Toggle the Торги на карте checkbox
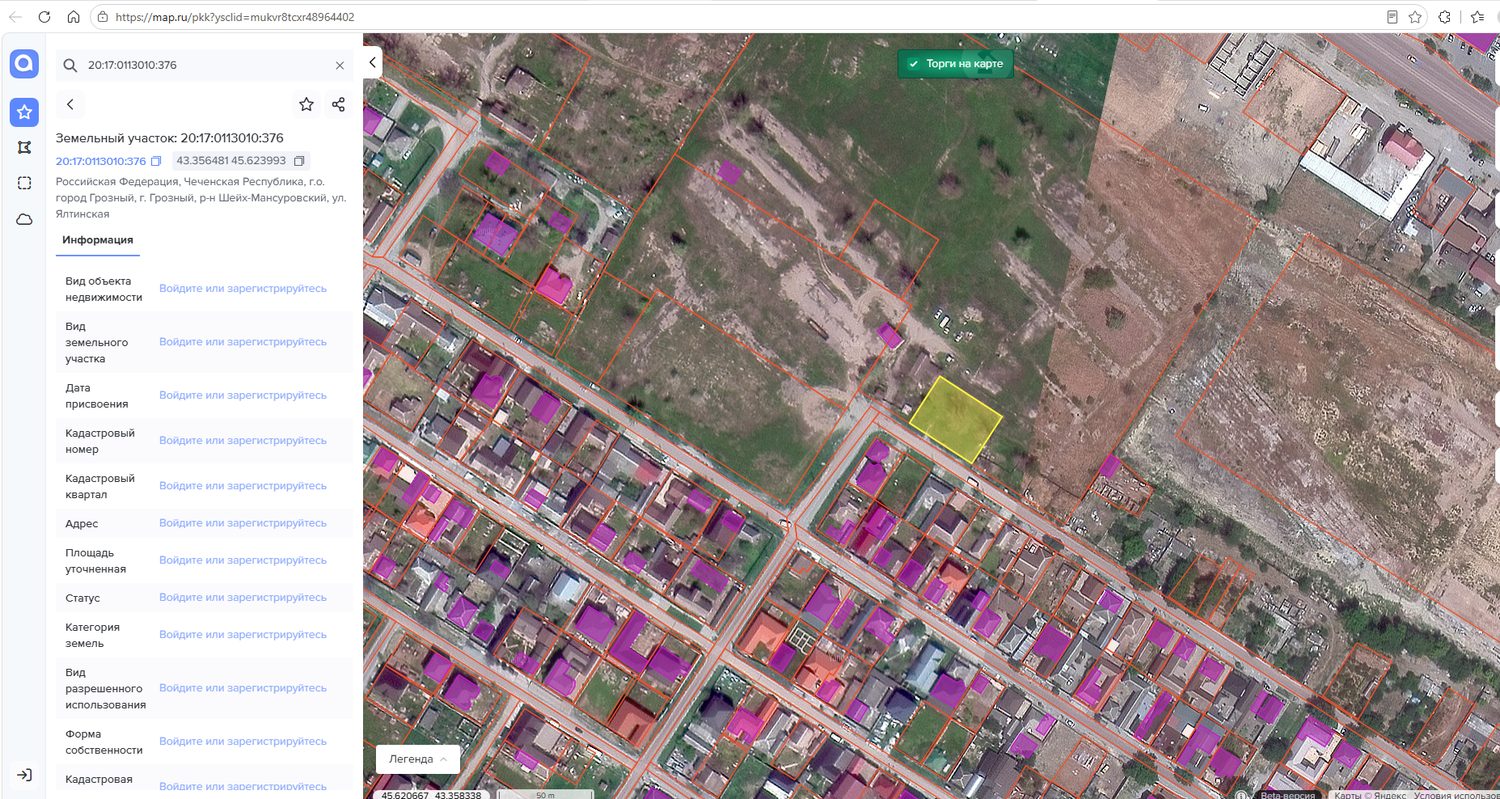 (913, 64)
